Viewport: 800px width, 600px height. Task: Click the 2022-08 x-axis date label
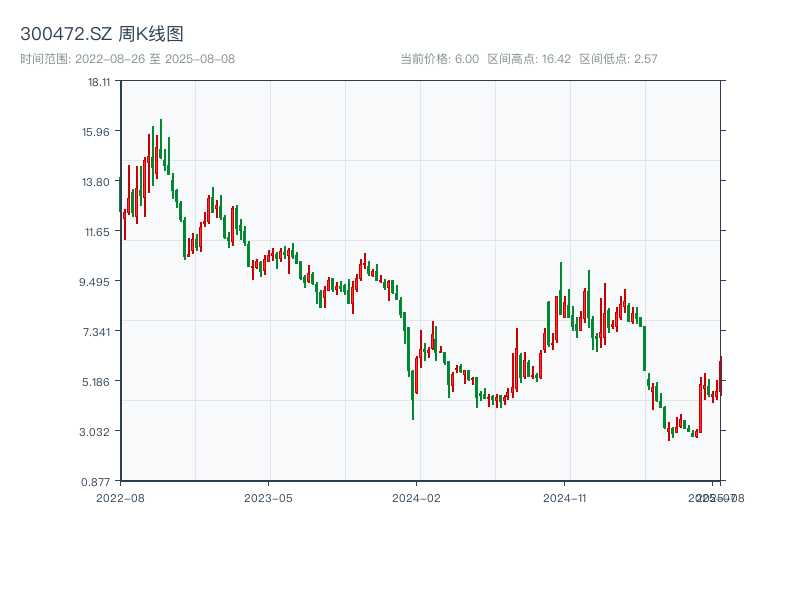pos(120,497)
